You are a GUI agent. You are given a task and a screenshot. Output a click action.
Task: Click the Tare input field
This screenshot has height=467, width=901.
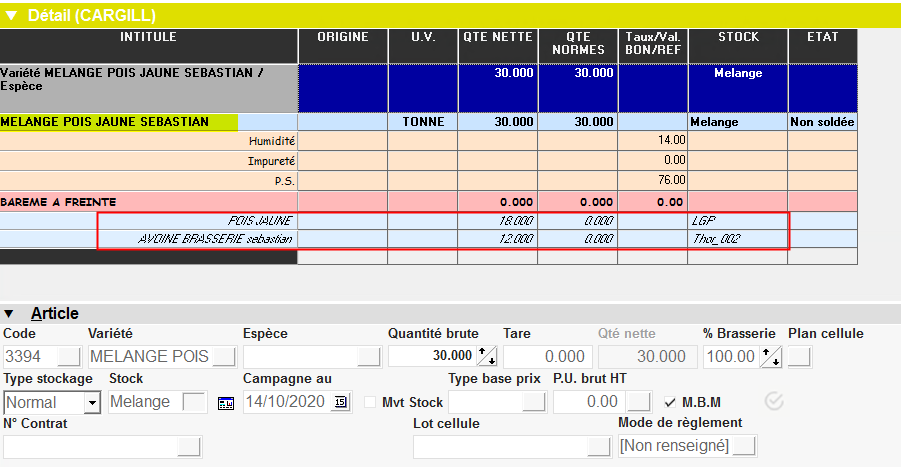coord(546,356)
